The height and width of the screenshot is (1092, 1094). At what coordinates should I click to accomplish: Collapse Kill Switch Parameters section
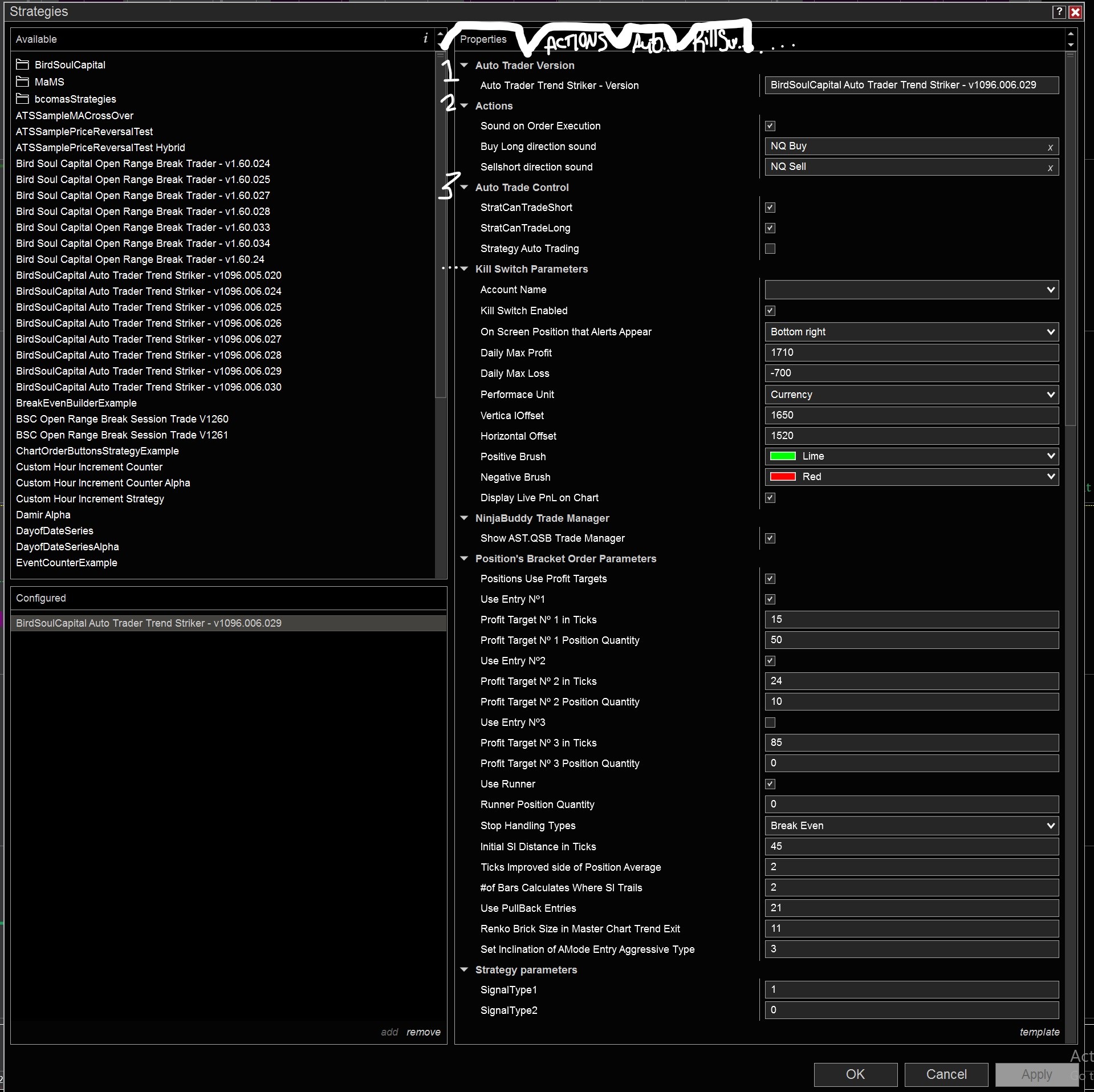pyautogui.click(x=464, y=269)
